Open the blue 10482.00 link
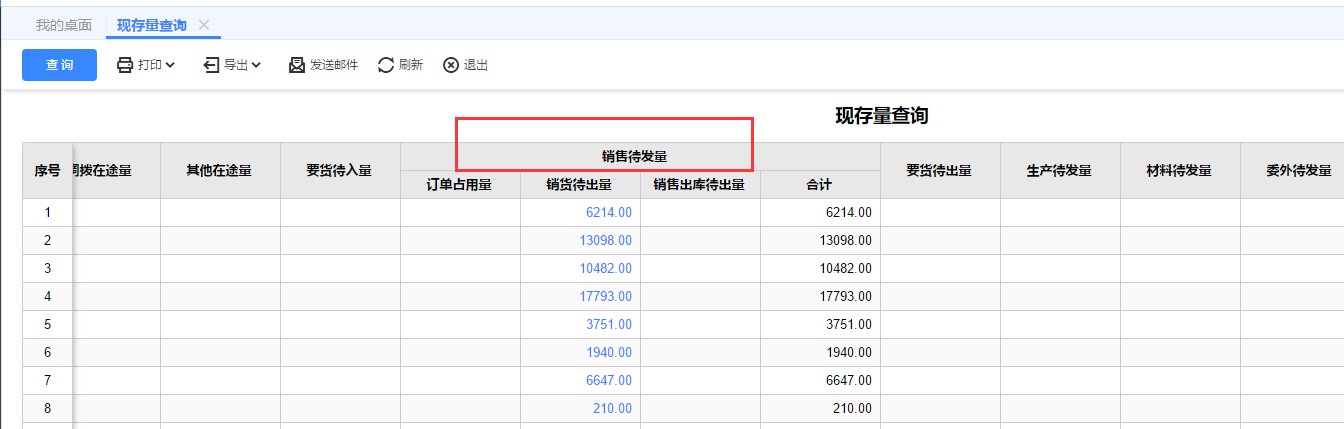Screen dimensions: 1344x429 (605, 269)
